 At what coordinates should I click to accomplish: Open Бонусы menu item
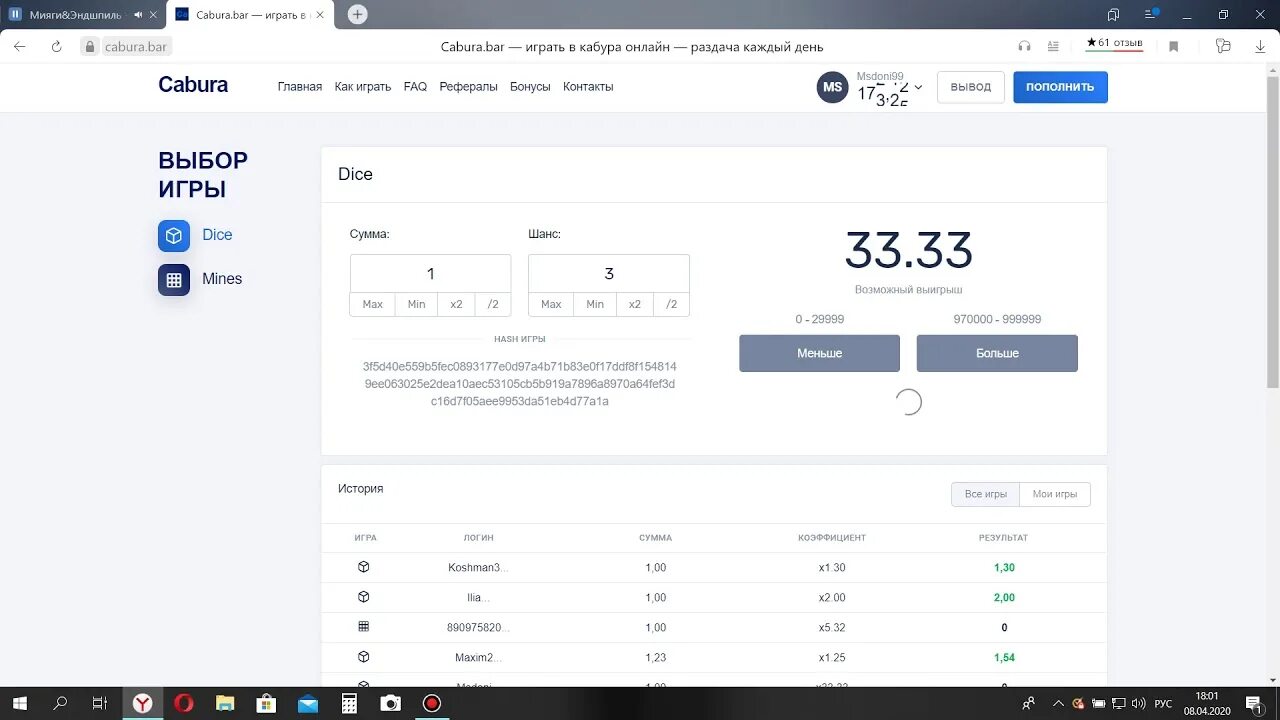click(530, 87)
